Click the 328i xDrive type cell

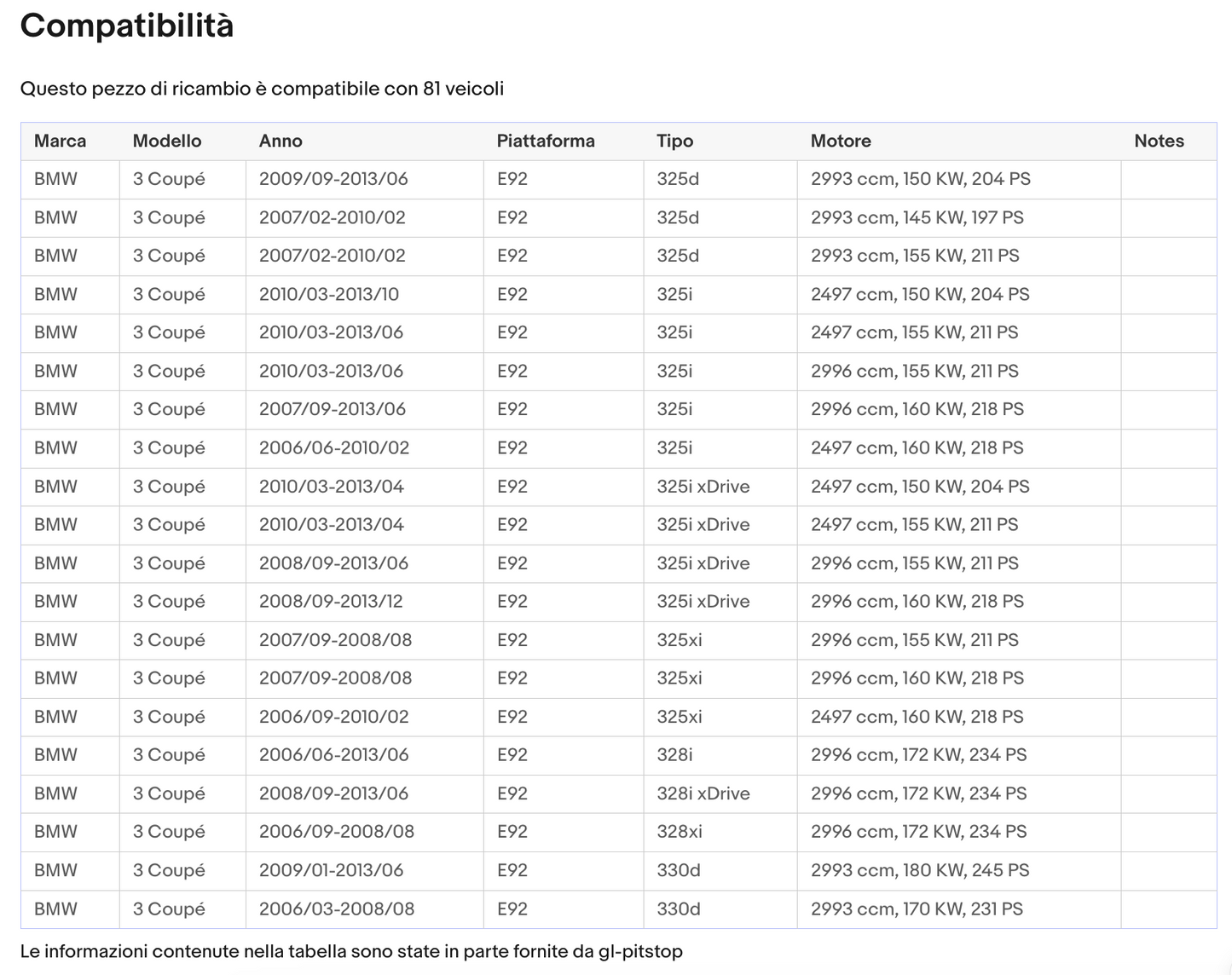click(x=703, y=793)
